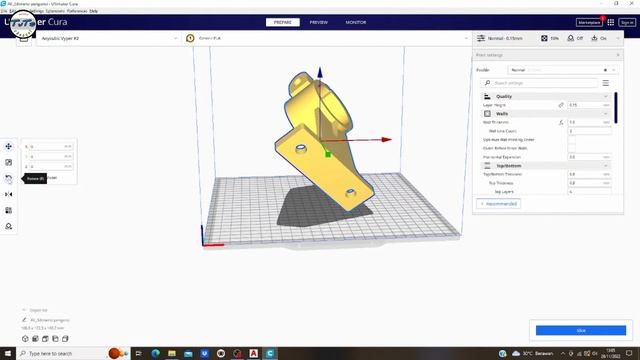640x360 pixels.
Task: Select the Rotate tool in left toolbar
Action: click(x=9, y=178)
